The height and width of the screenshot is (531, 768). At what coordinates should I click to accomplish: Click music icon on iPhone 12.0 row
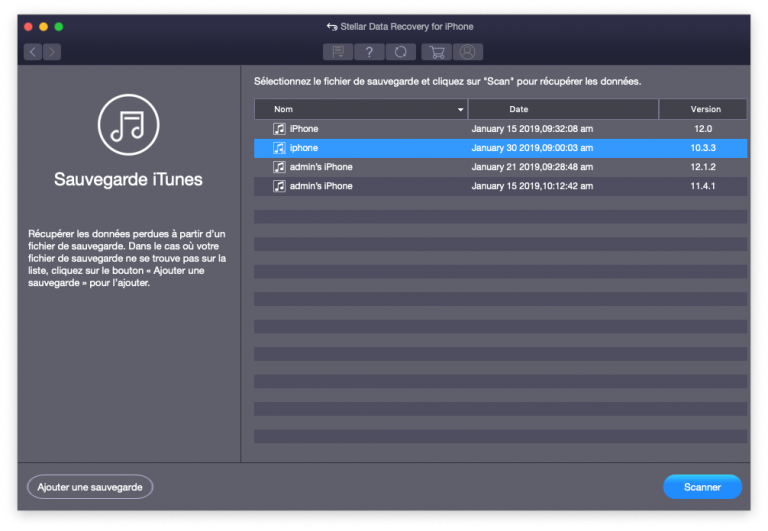(279, 129)
